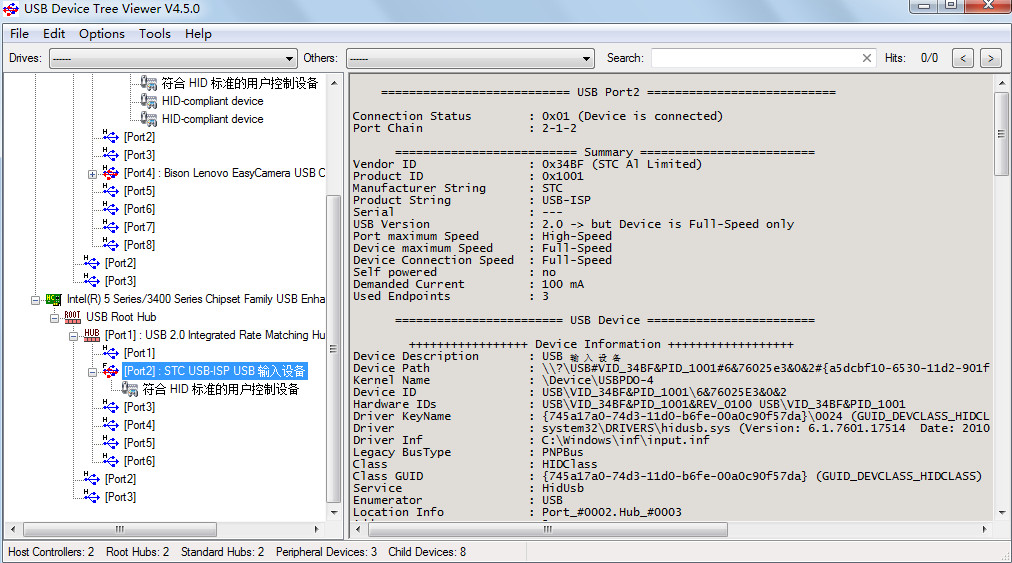Click details pane scroll right arrow
1012x563 pixels.
point(984,529)
